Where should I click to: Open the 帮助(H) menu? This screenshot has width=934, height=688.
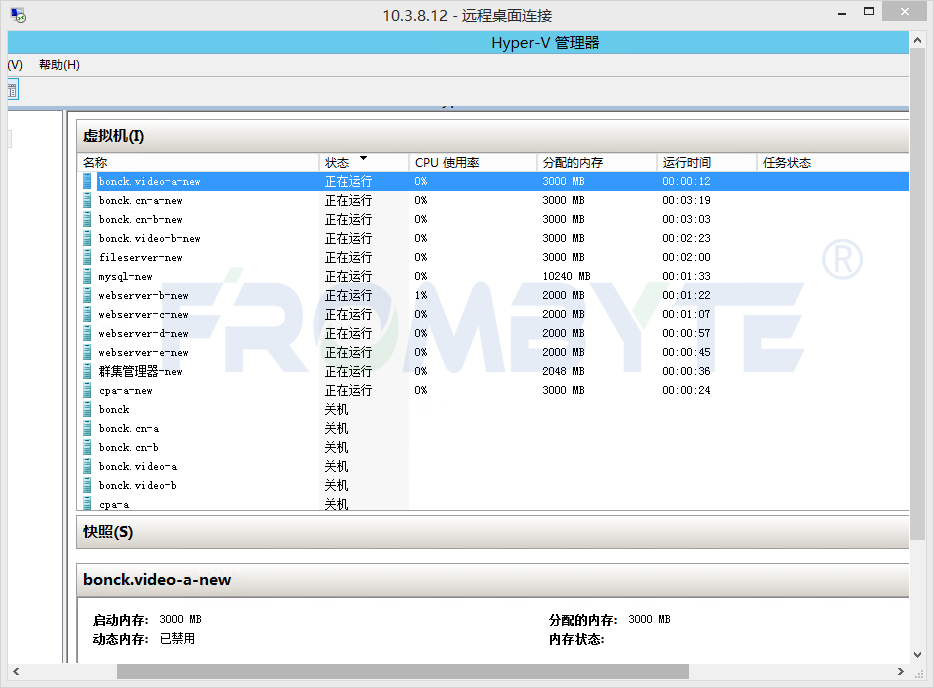(60, 64)
